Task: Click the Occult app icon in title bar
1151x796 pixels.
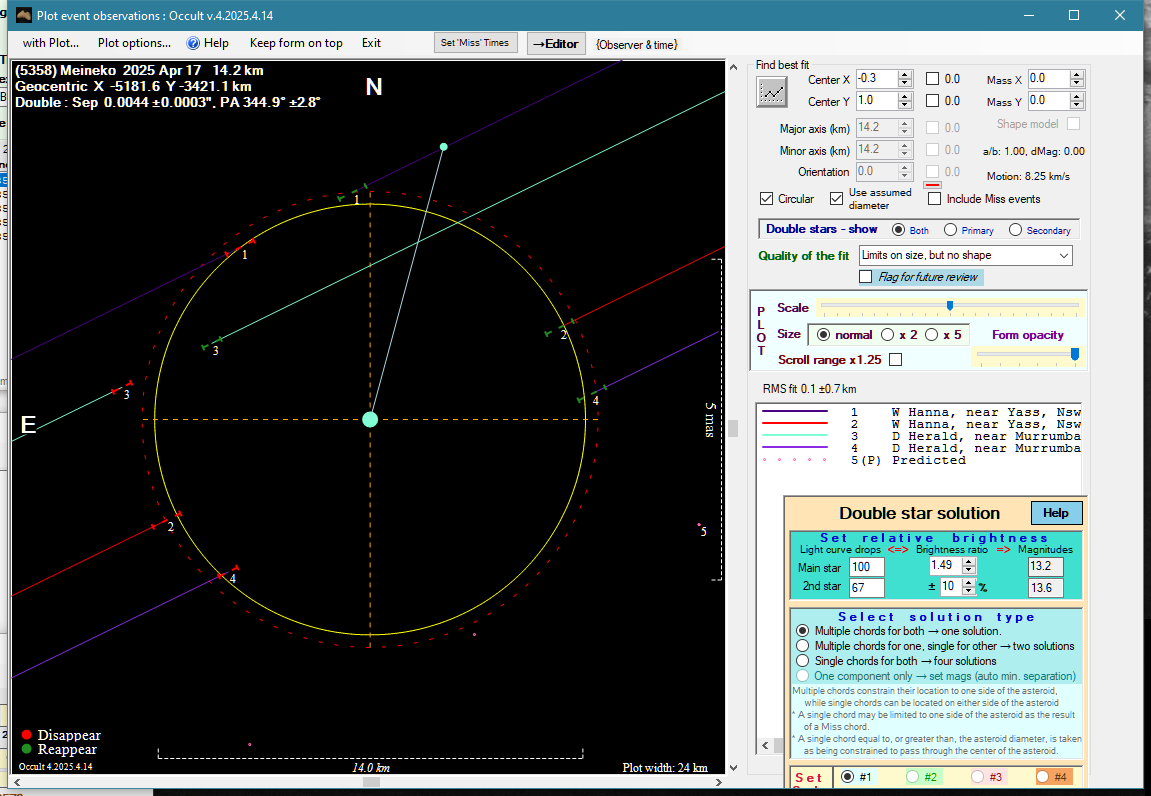Action: (23, 15)
